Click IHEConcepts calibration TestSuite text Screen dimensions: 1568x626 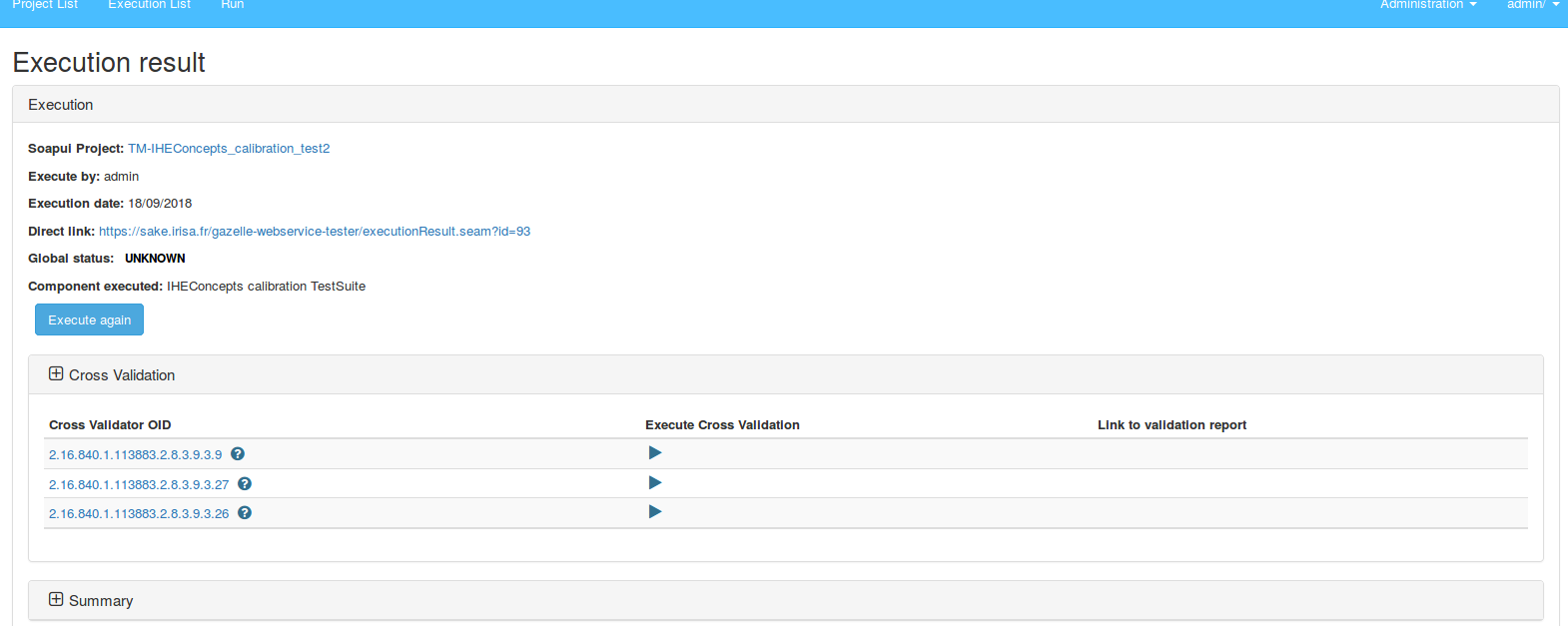(x=266, y=287)
